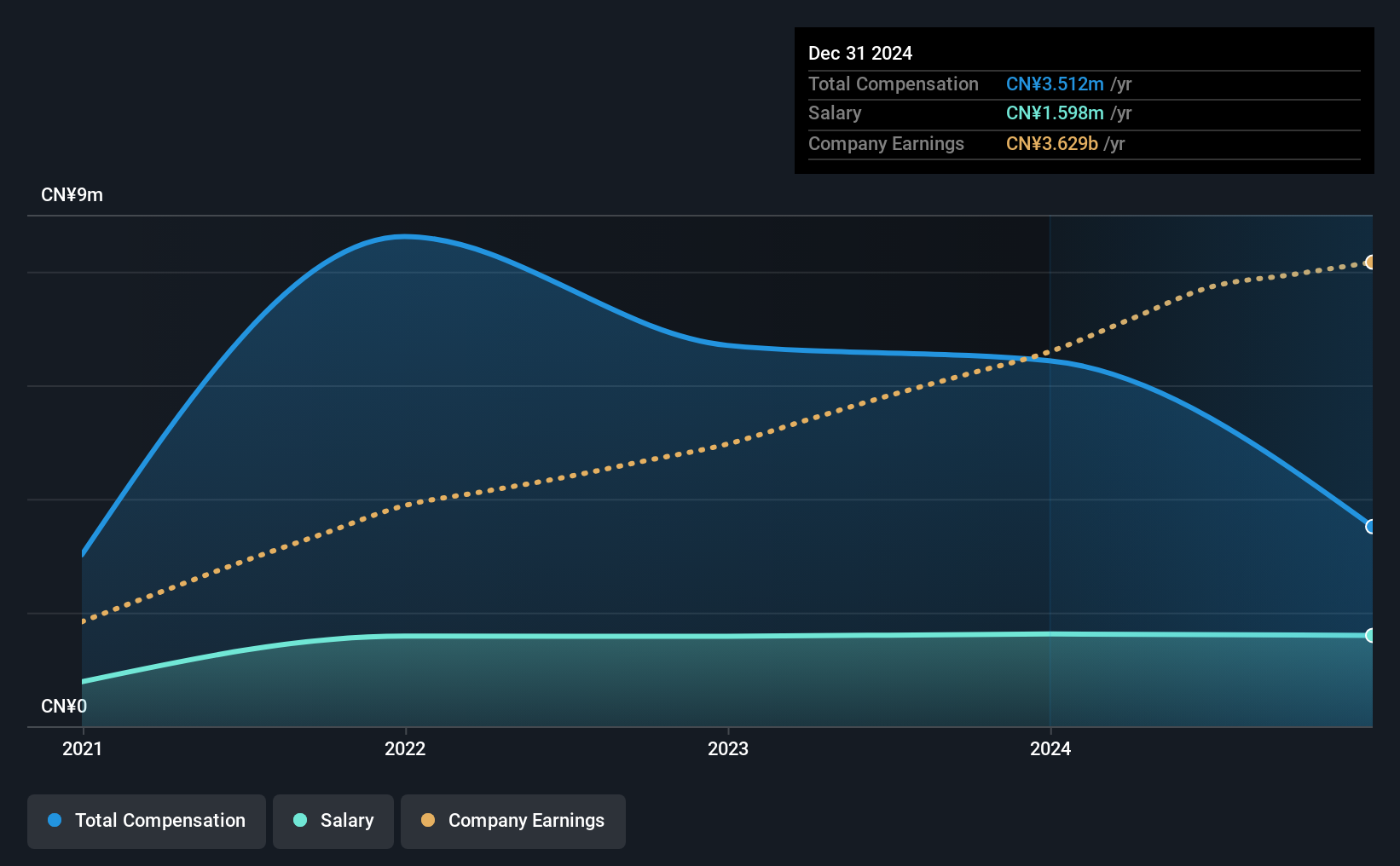Viewport: 1400px width, 866px height.
Task: Click the CN¥3.629b company earnings value
Action: 1052,144
